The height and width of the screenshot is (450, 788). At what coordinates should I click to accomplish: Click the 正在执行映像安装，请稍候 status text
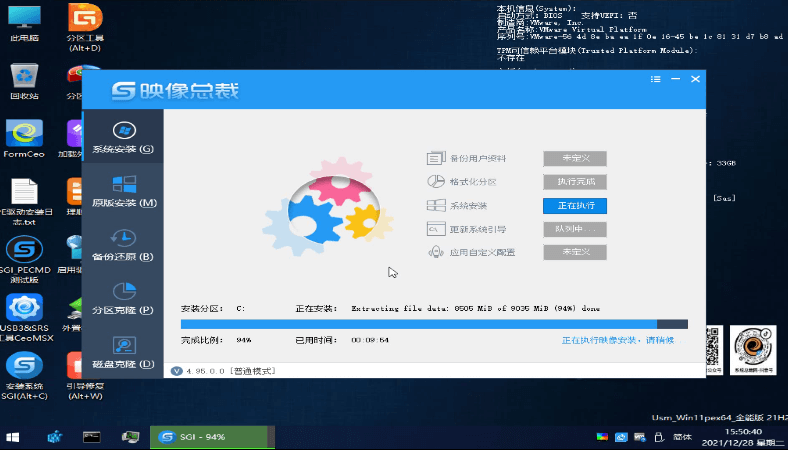click(x=621, y=340)
